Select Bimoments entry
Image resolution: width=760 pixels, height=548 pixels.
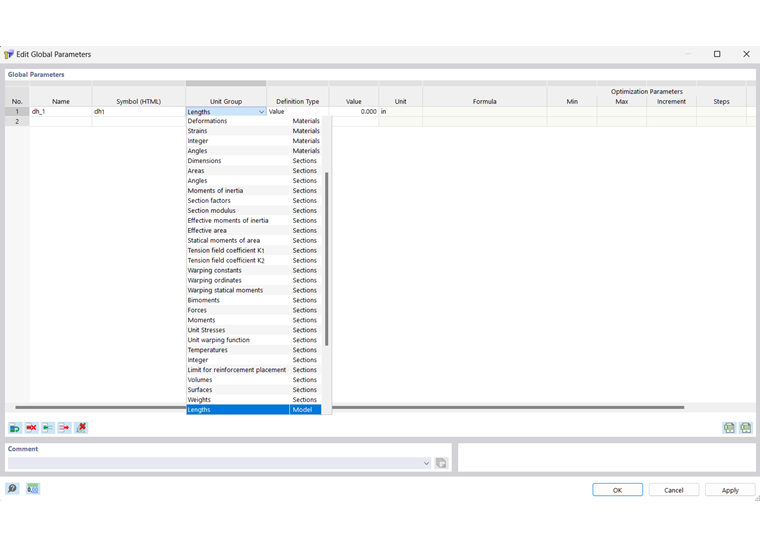[253, 300]
